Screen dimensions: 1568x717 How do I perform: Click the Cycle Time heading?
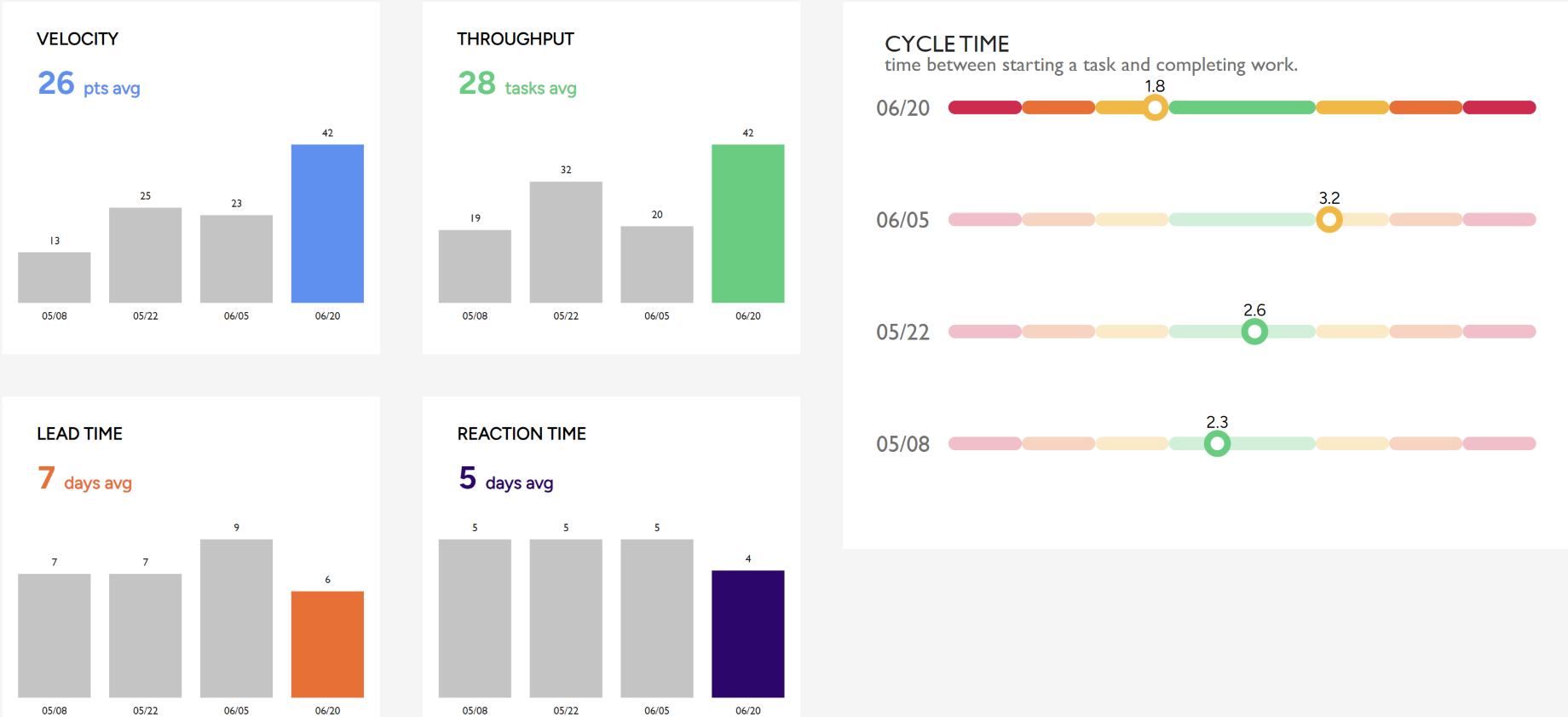coord(947,43)
